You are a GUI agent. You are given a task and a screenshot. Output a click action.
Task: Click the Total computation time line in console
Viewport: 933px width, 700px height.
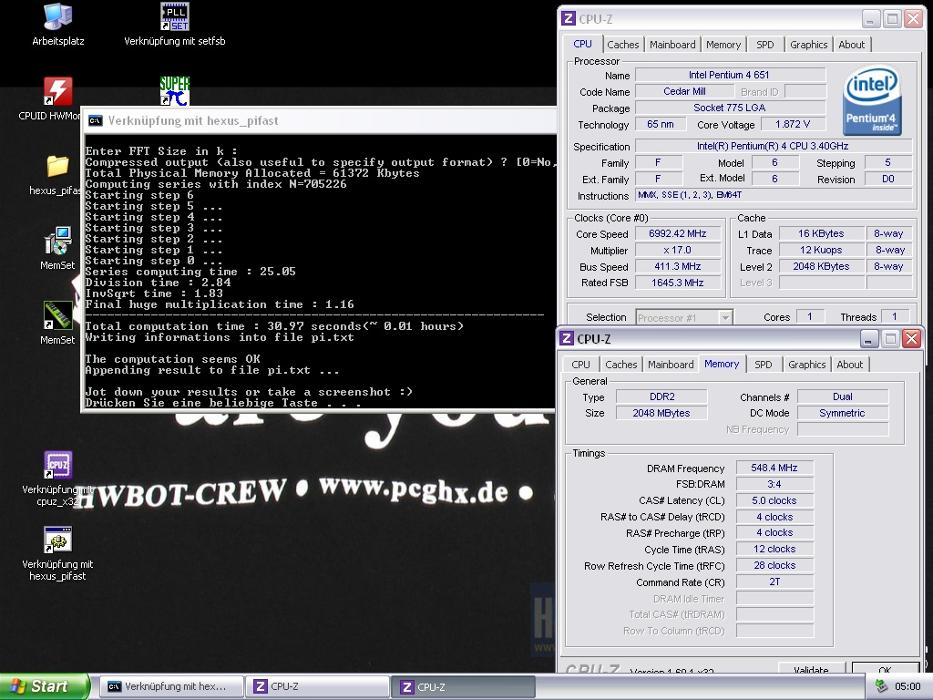[x=274, y=326]
